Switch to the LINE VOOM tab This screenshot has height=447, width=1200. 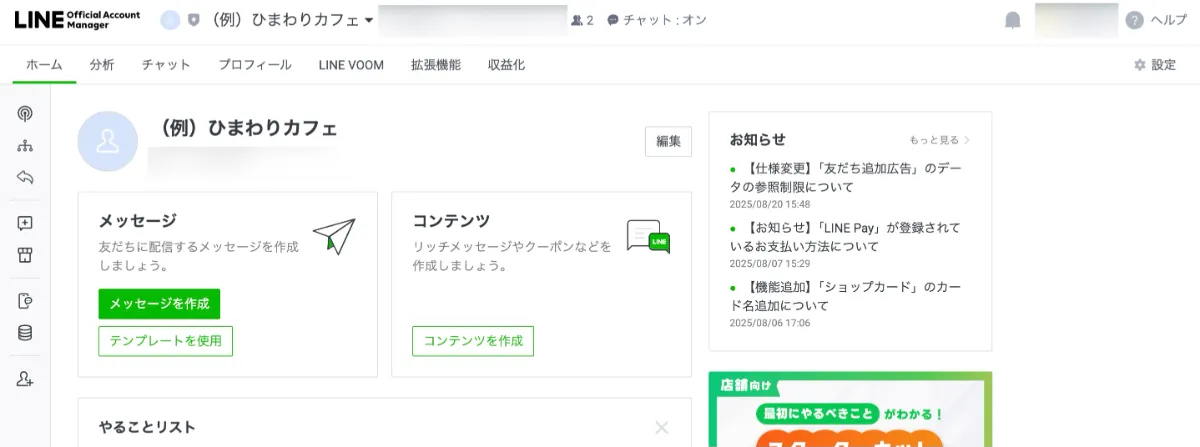[351, 65]
